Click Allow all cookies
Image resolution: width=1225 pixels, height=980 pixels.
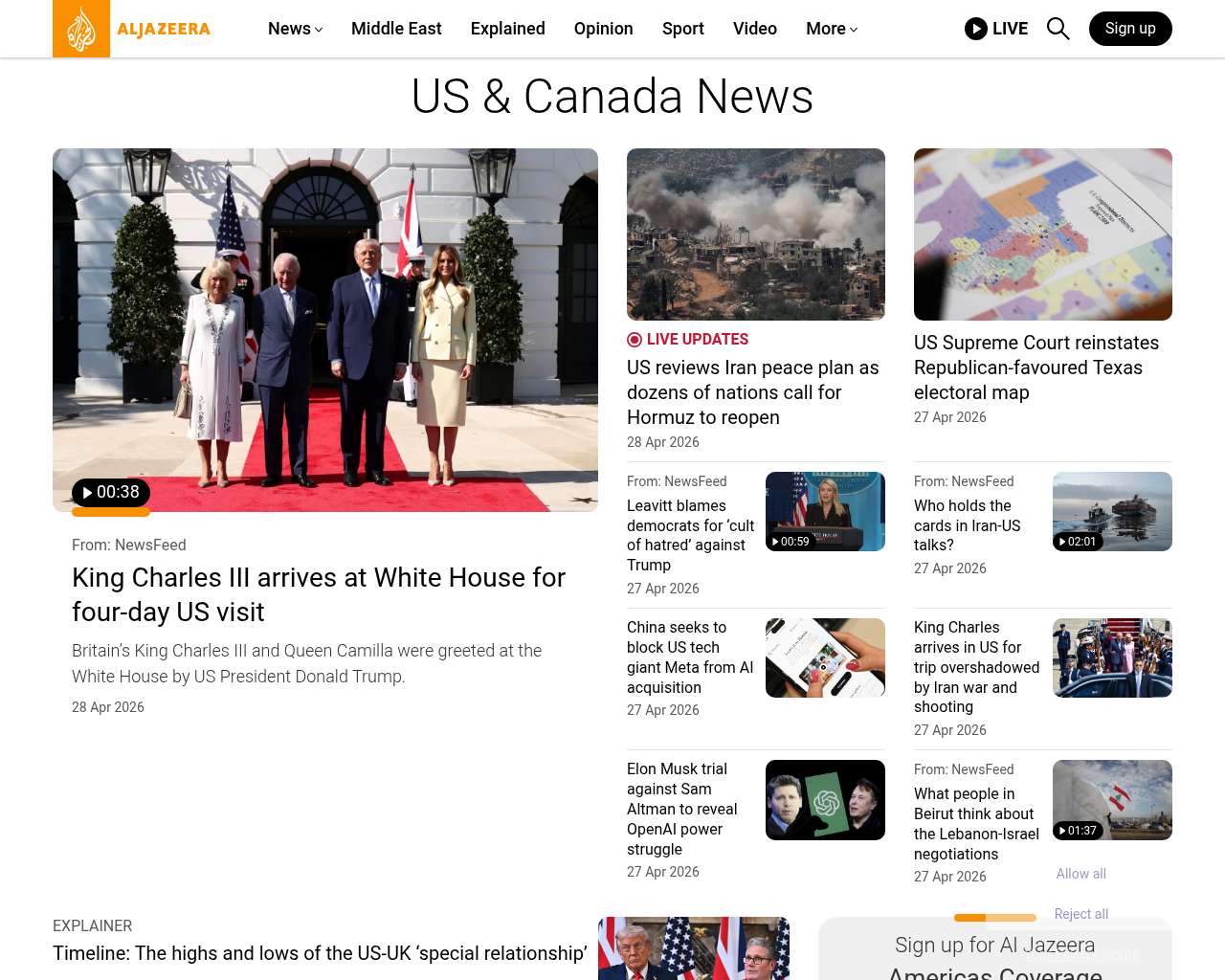1080,874
